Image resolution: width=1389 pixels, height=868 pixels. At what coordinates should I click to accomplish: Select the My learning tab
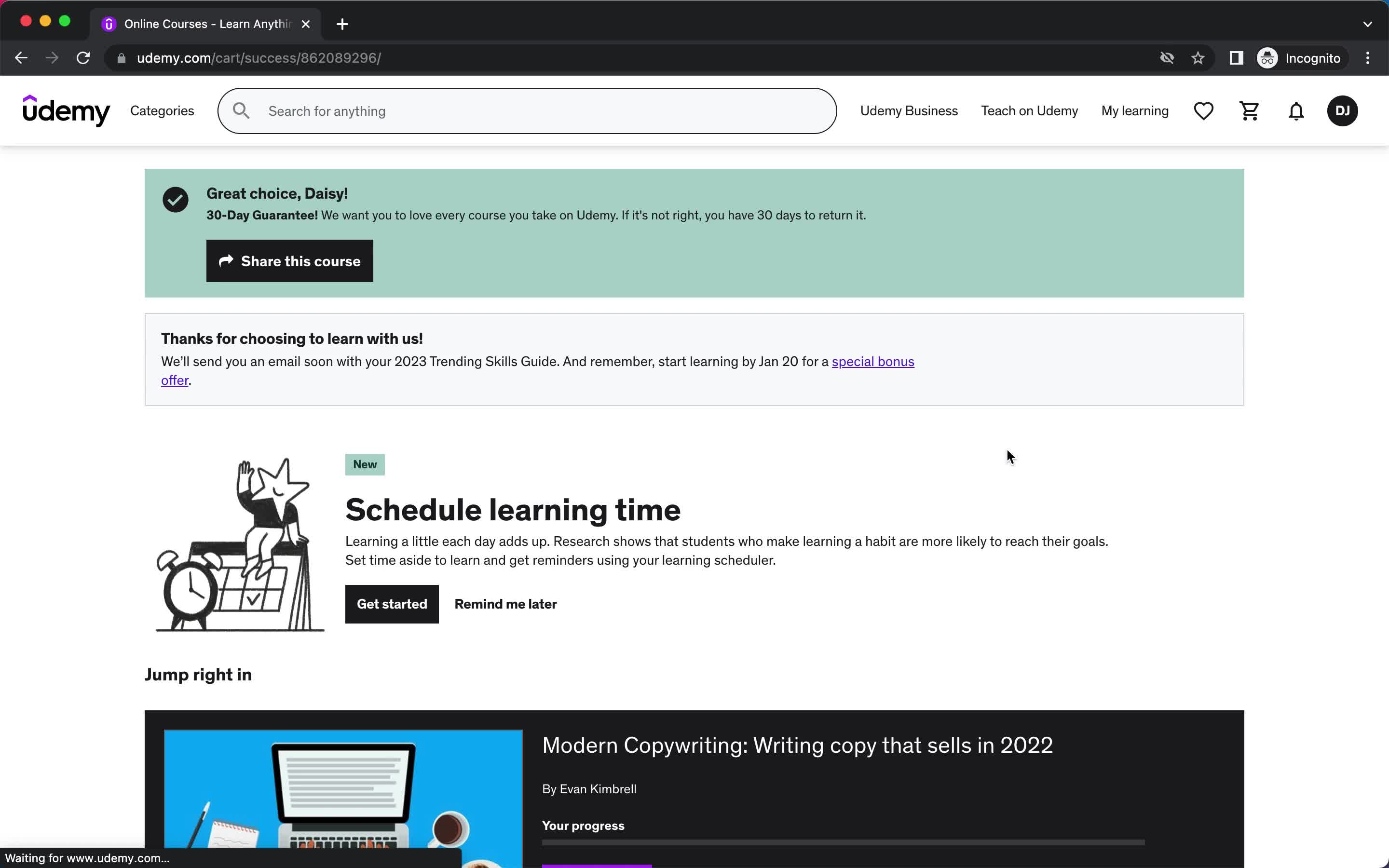pyautogui.click(x=1135, y=111)
